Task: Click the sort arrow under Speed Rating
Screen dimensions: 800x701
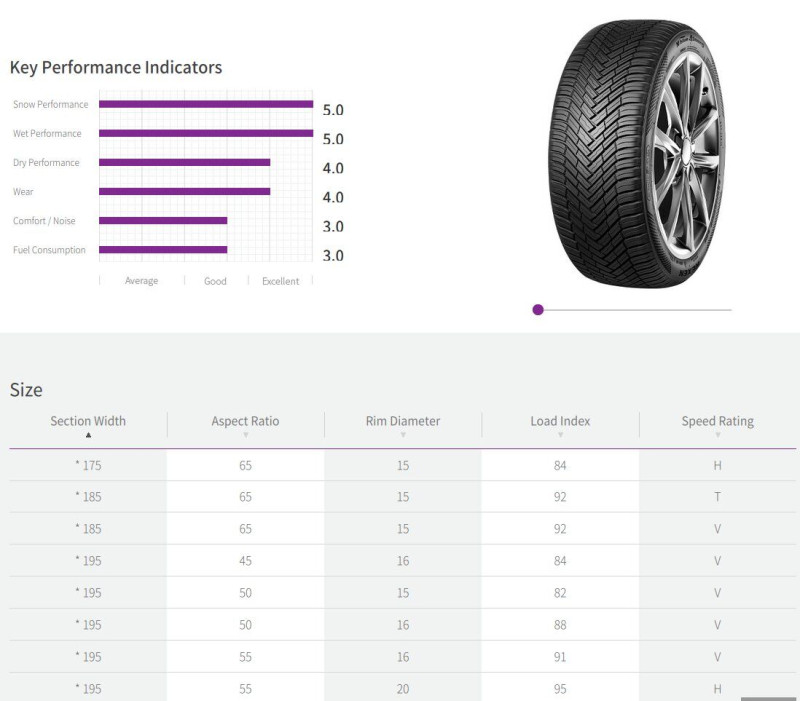Action: [x=718, y=435]
